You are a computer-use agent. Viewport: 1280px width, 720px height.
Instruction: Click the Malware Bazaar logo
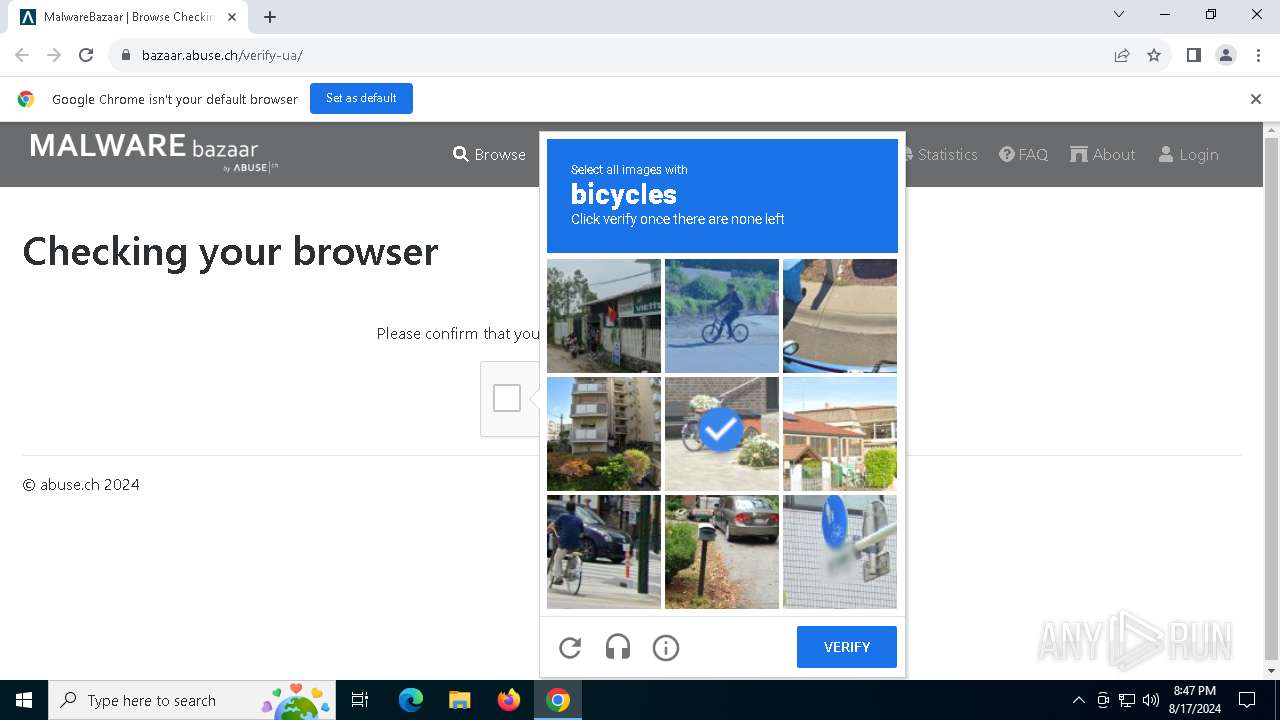(x=154, y=152)
